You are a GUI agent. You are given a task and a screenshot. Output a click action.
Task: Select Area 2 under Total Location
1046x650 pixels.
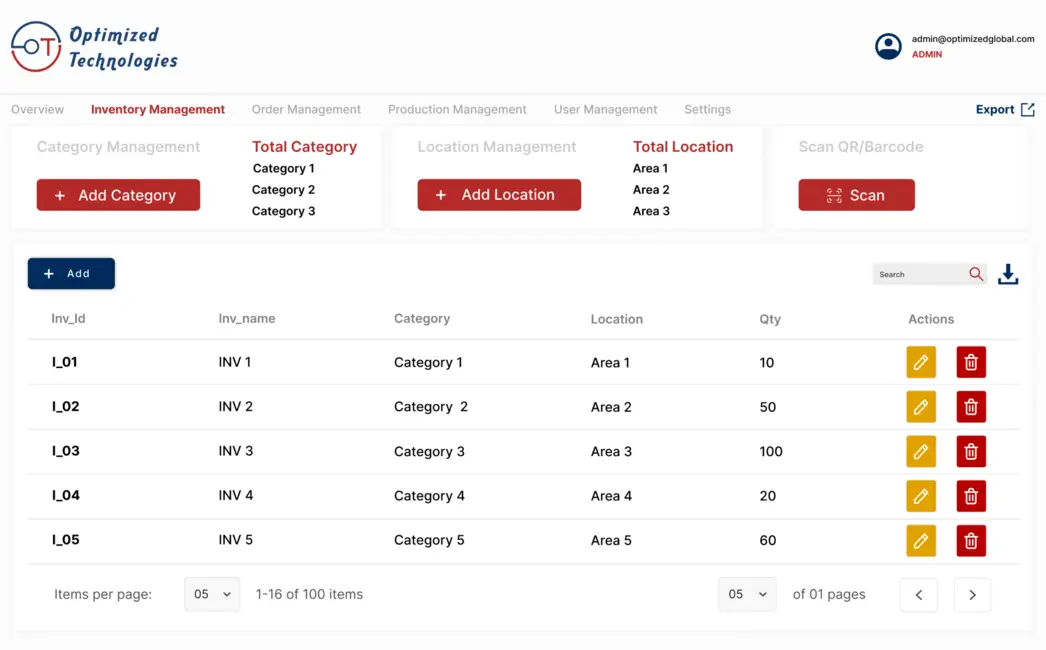(x=651, y=190)
